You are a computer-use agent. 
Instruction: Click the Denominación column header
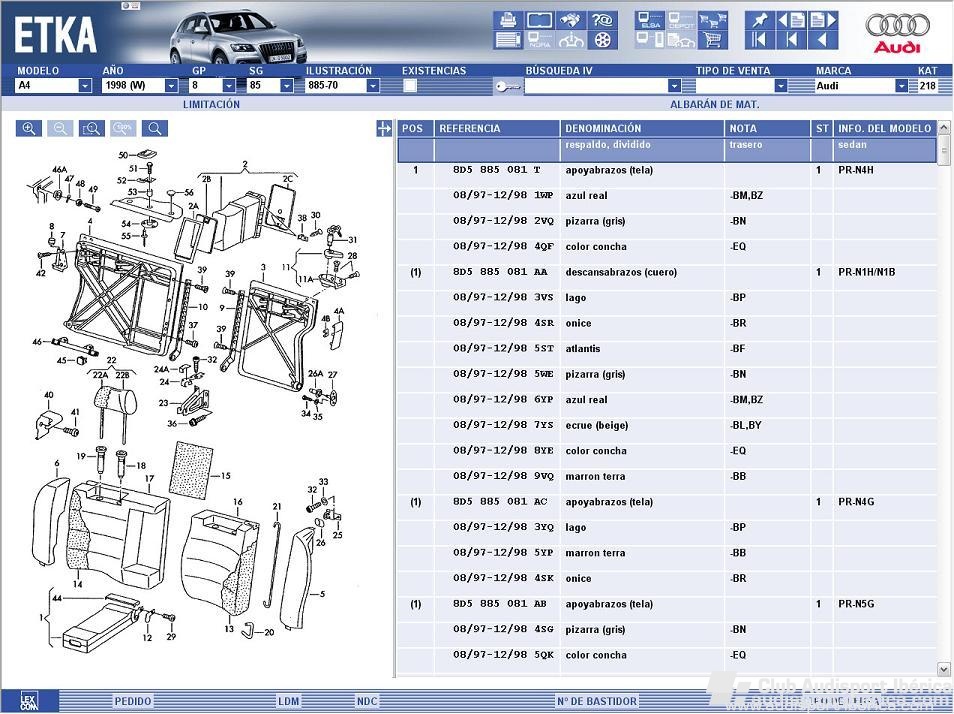point(642,128)
